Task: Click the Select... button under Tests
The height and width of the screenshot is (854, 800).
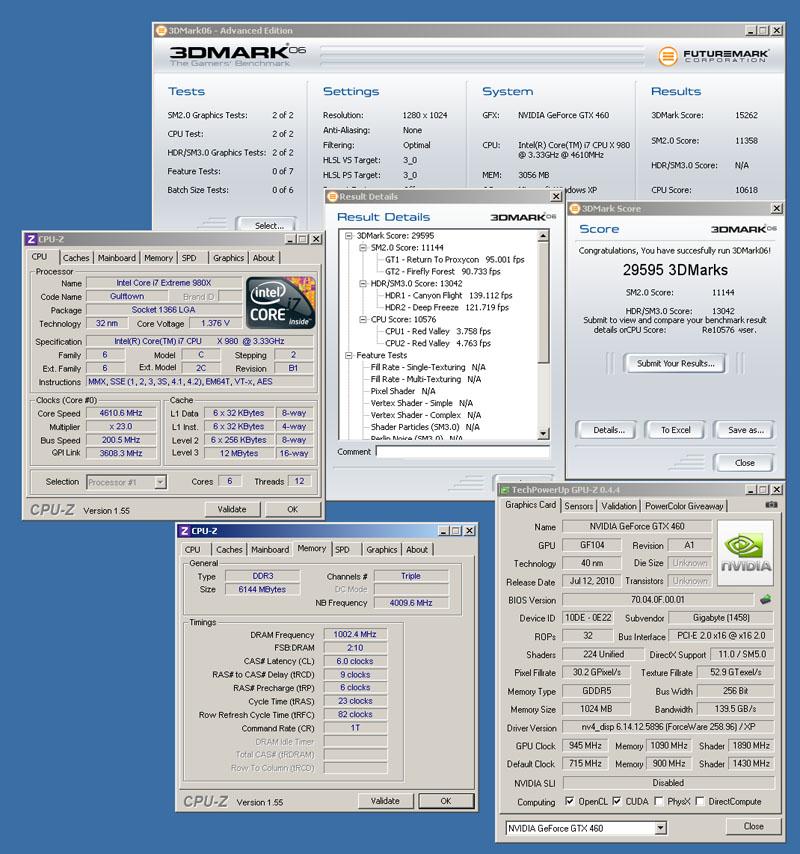Action: [269, 225]
